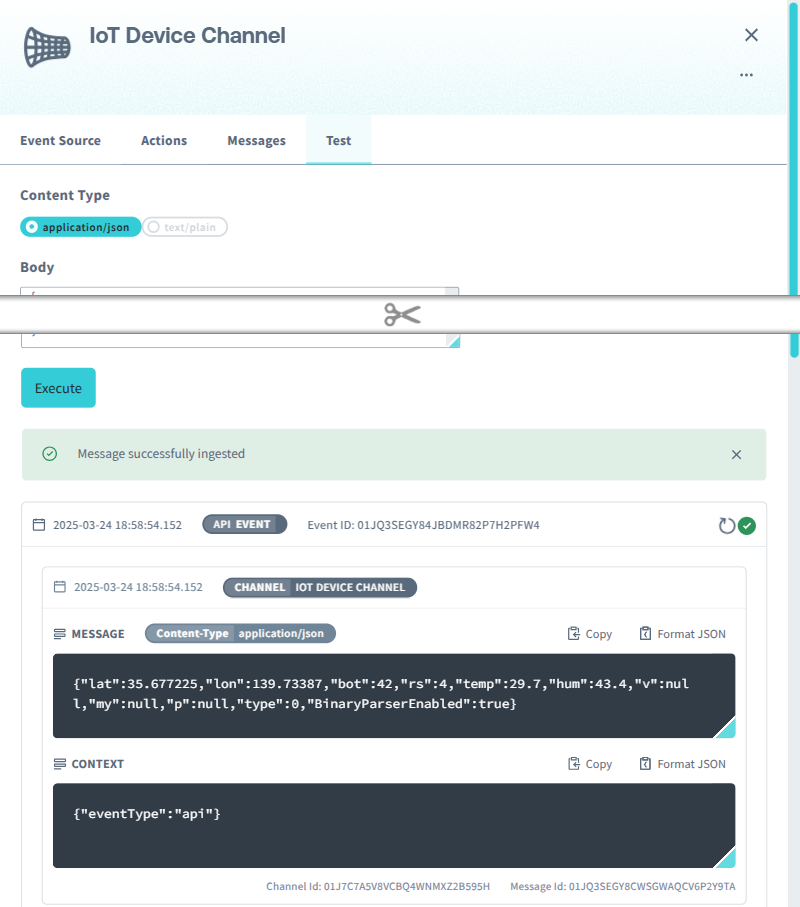Image resolution: width=800 pixels, height=907 pixels.
Task: Open the Event Source tab
Action: pyautogui.click(x=59, y=140)
